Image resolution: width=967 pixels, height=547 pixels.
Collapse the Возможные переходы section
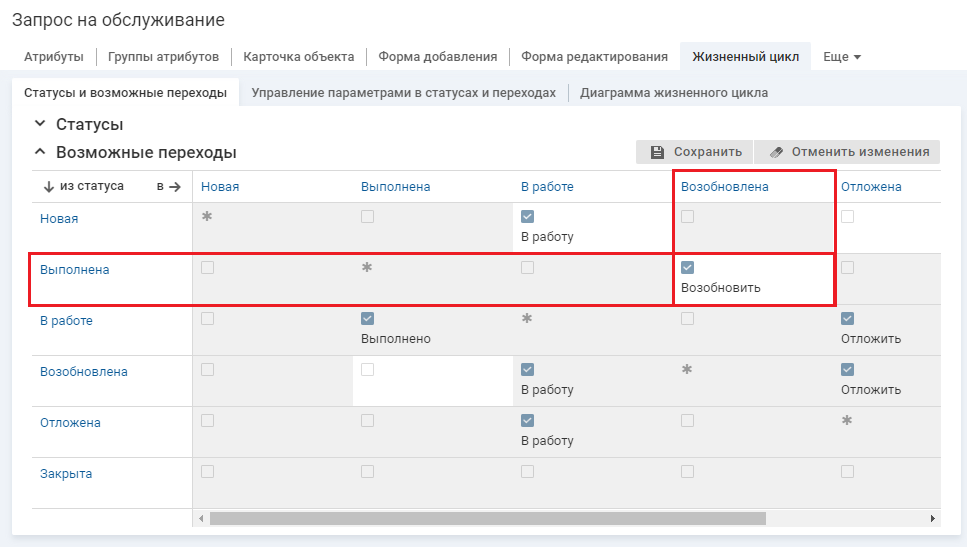click(40, 153)
